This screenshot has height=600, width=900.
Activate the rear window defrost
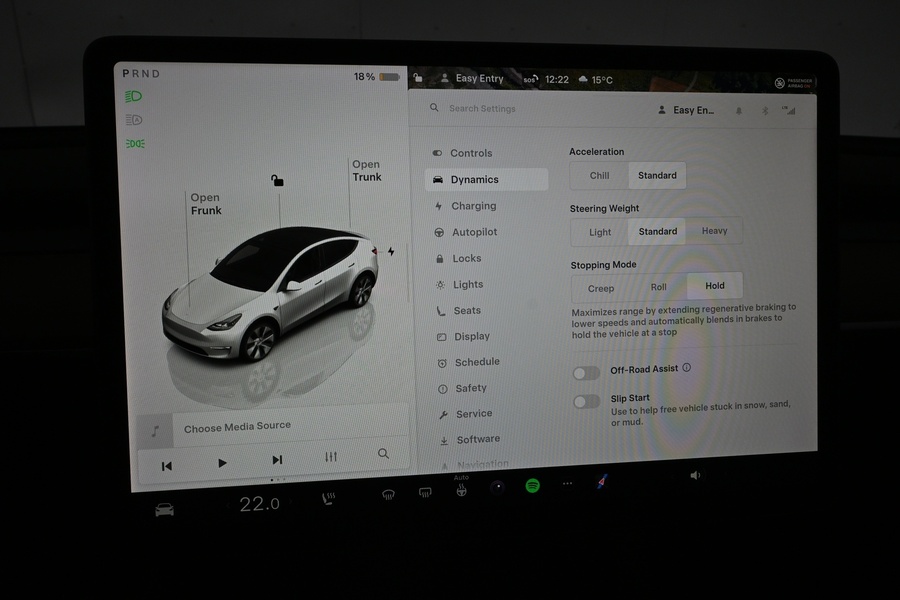click(423, 493)
